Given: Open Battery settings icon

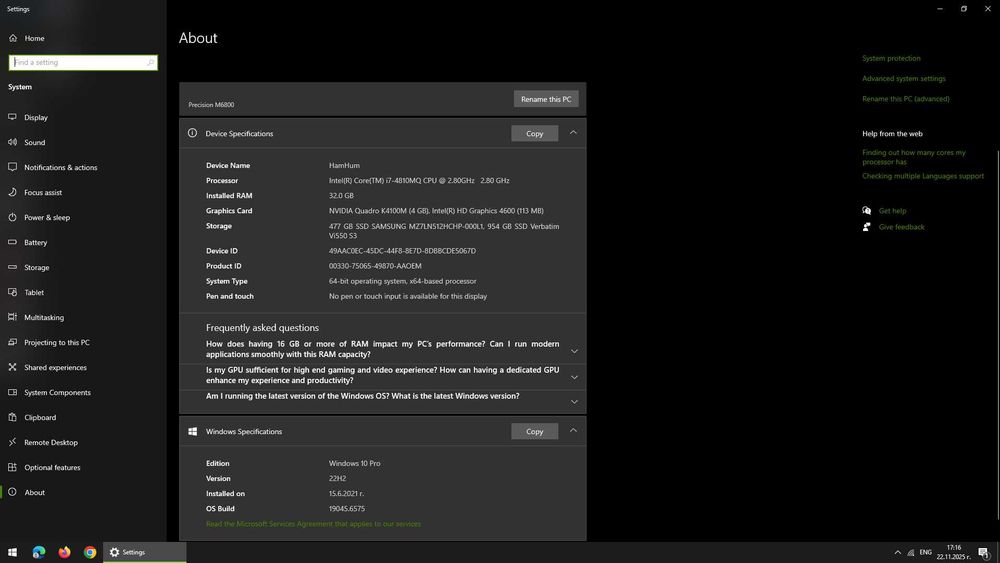Looking at the screenshot, I should click(x=12, y=242).
